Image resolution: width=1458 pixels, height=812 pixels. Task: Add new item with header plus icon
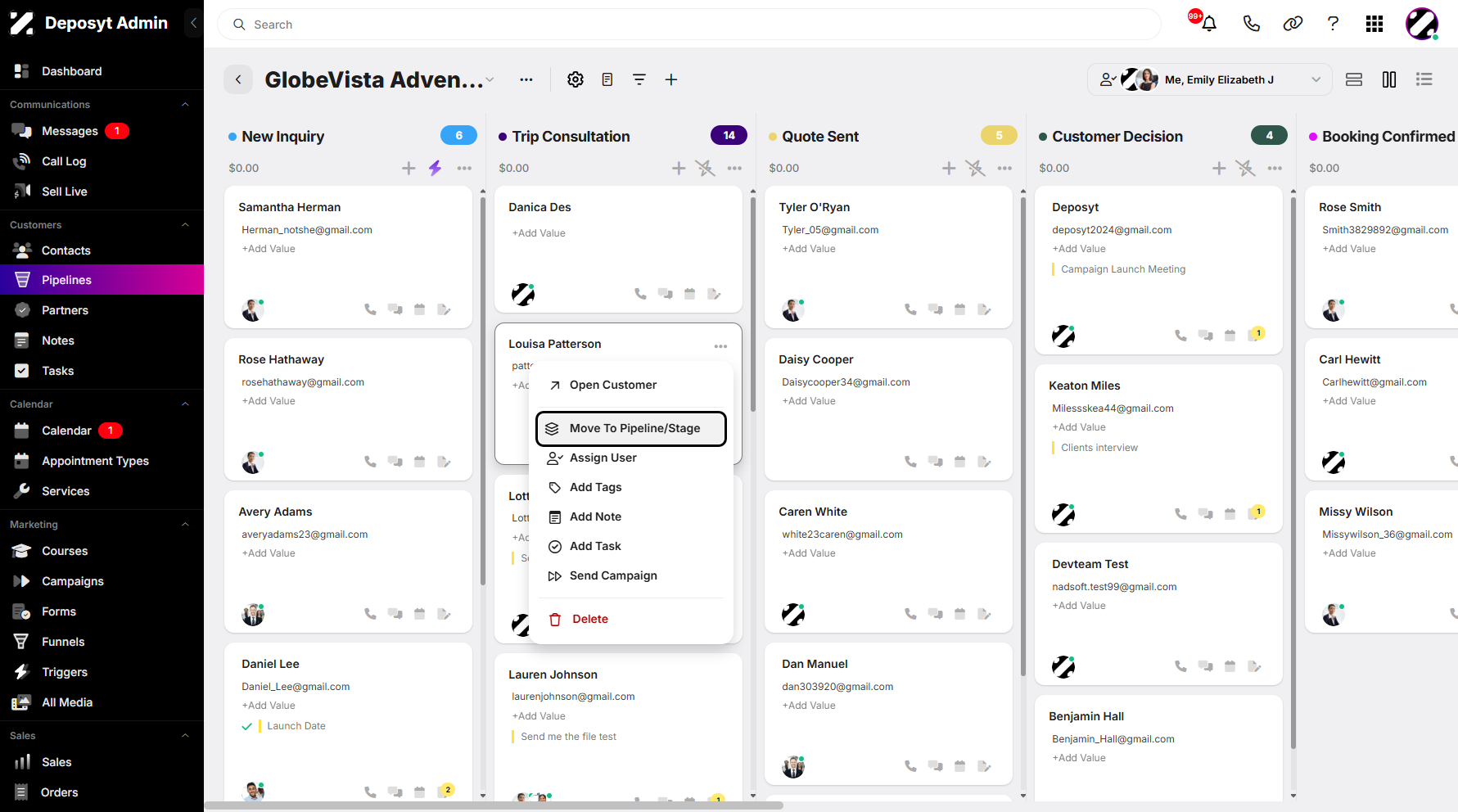671,79
